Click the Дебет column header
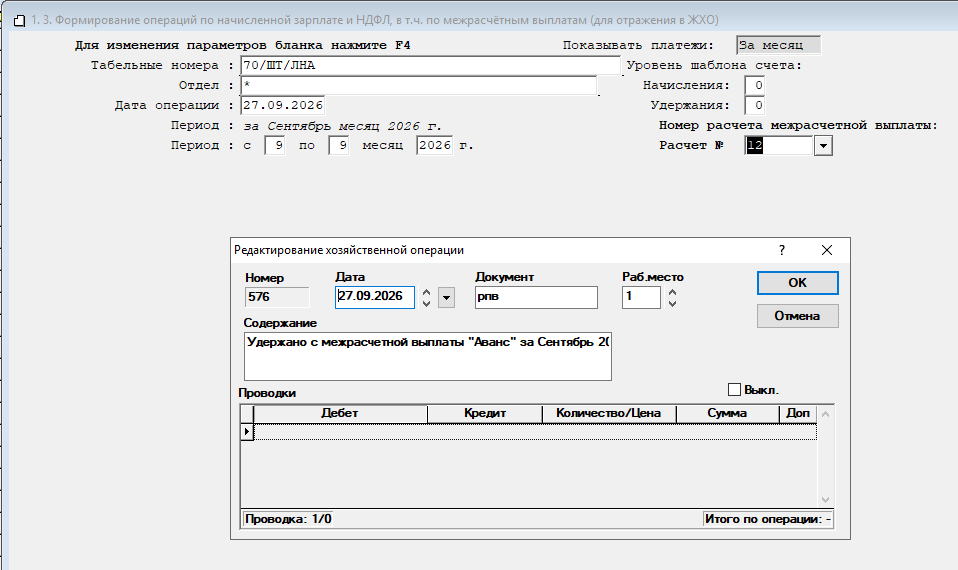The height and width of the screenshot is (570, 958). tap(340, 414)
